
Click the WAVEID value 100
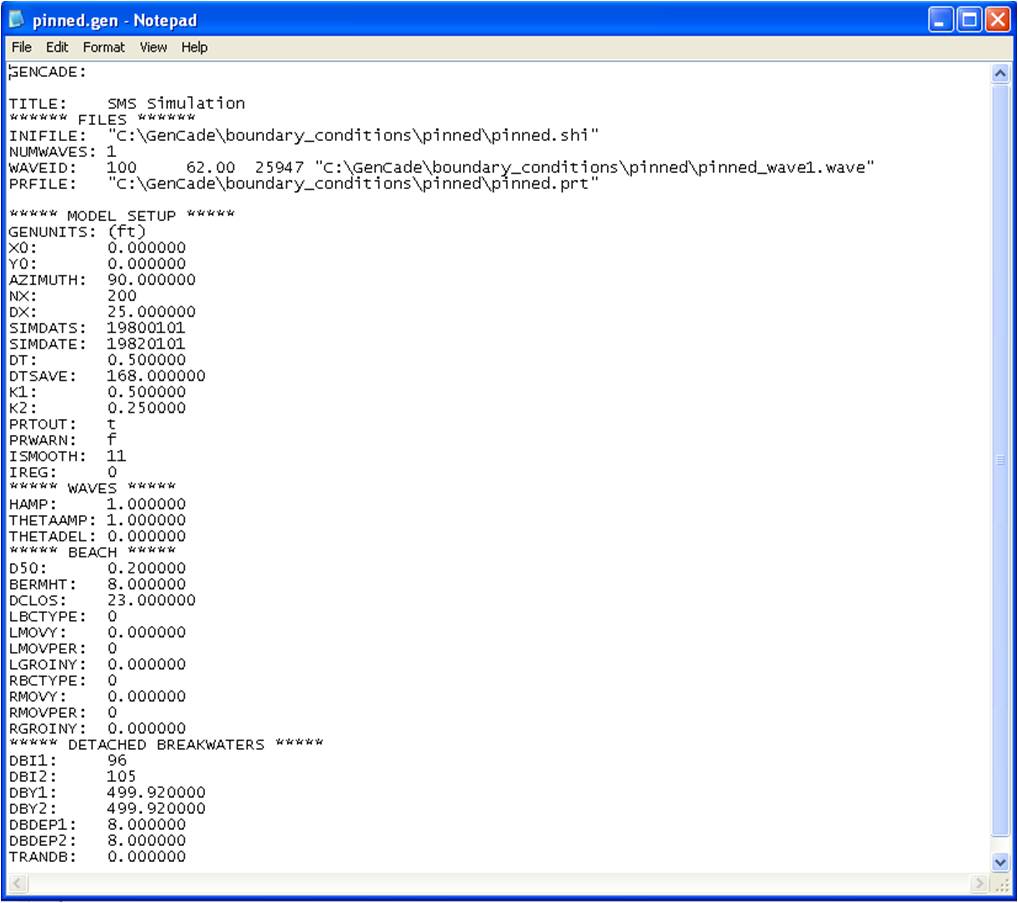121,167
